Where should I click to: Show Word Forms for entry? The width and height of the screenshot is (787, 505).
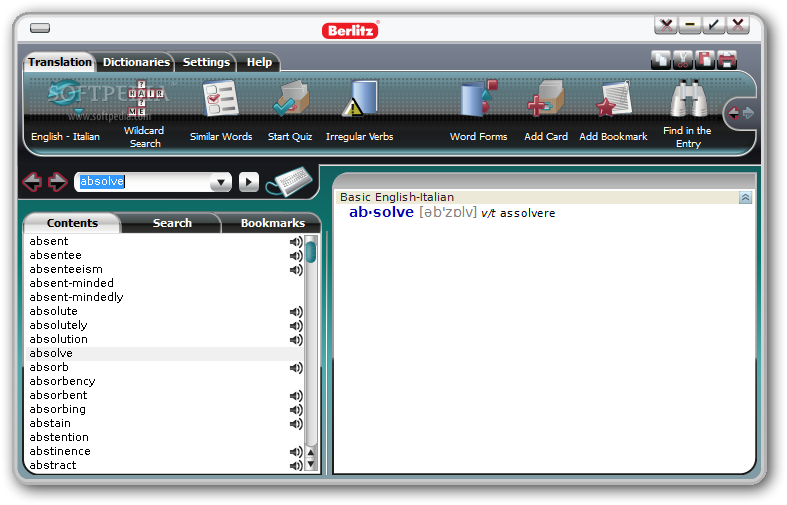tap(478, 110)
